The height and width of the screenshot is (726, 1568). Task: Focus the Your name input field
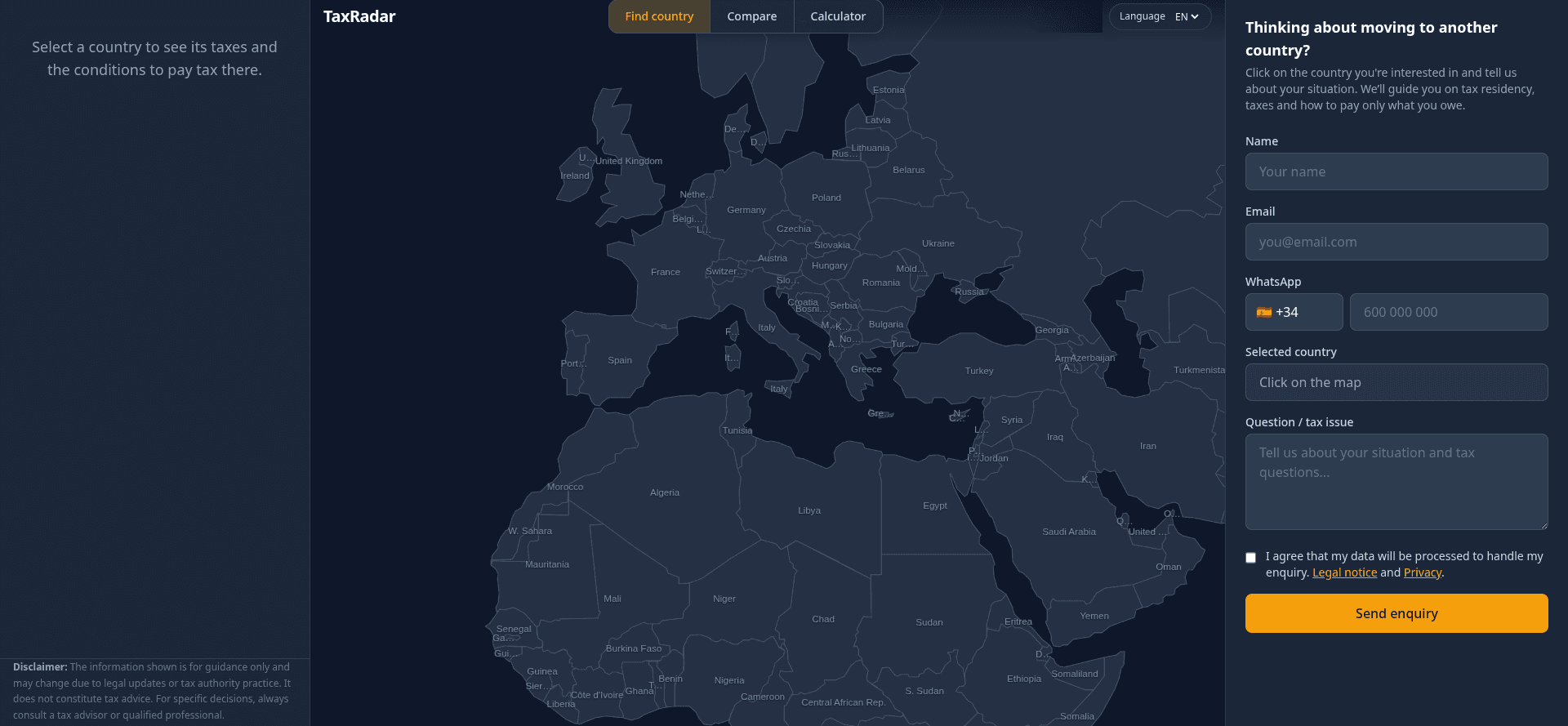pyautogui.click(x=1396, y=171)
